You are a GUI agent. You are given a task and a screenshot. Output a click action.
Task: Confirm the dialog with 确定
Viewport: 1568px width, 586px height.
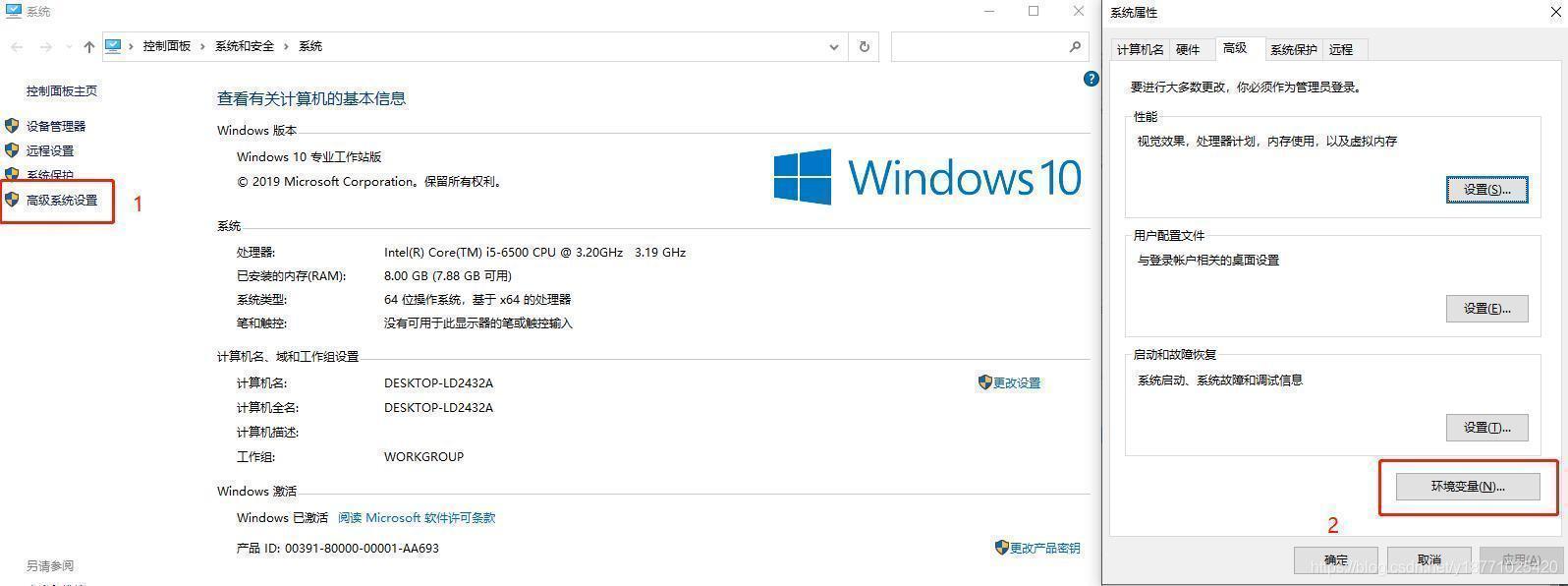(1336, 559)
